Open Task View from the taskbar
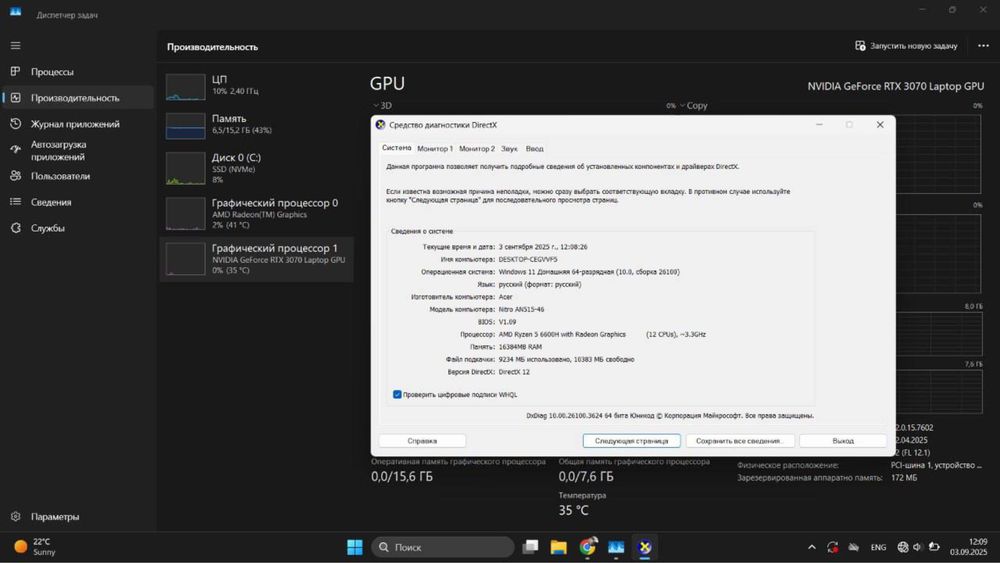This screenshot has height=563, width=1000. click(530, 547)
